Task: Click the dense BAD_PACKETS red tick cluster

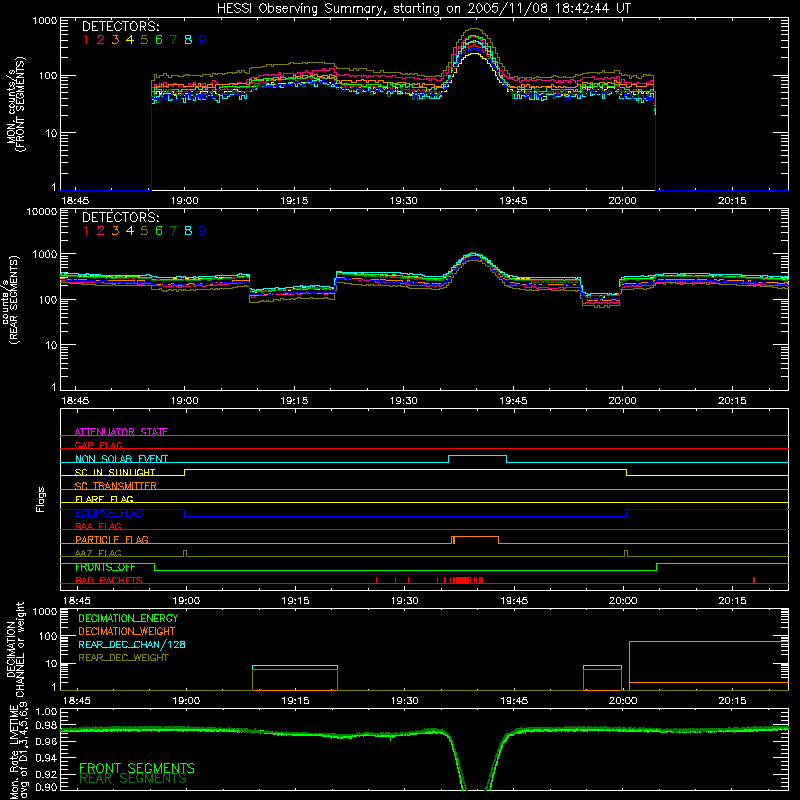Action: click(463, 580)
